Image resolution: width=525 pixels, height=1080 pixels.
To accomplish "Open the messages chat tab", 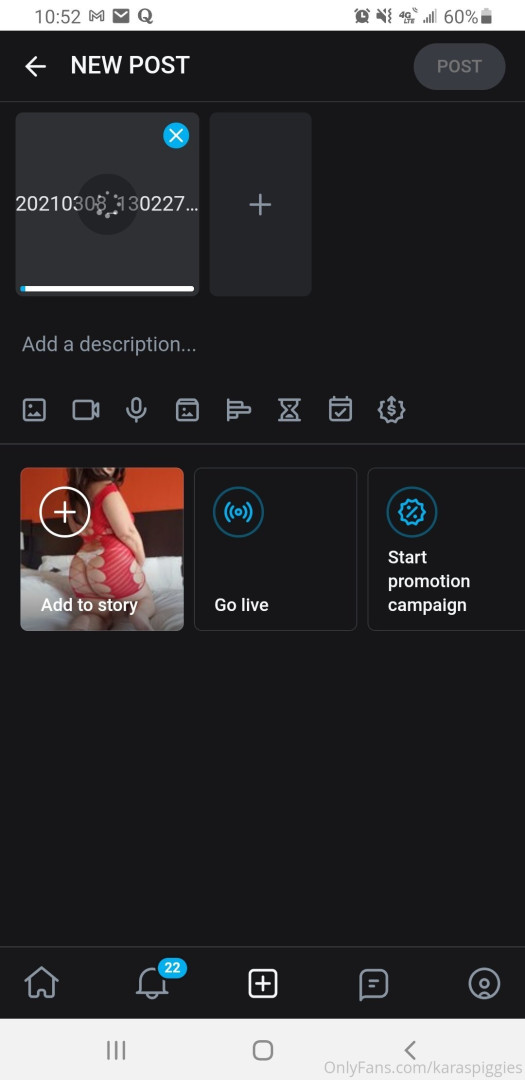I will (x=373, y=984).
